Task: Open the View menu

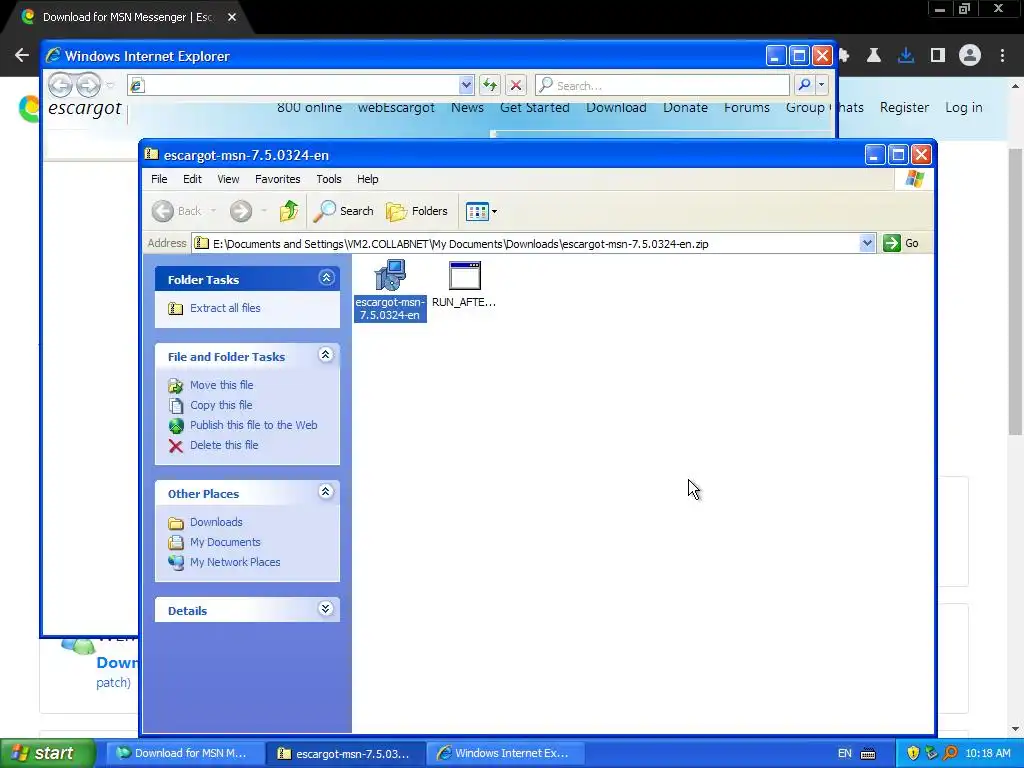Action: pos(228,179)
